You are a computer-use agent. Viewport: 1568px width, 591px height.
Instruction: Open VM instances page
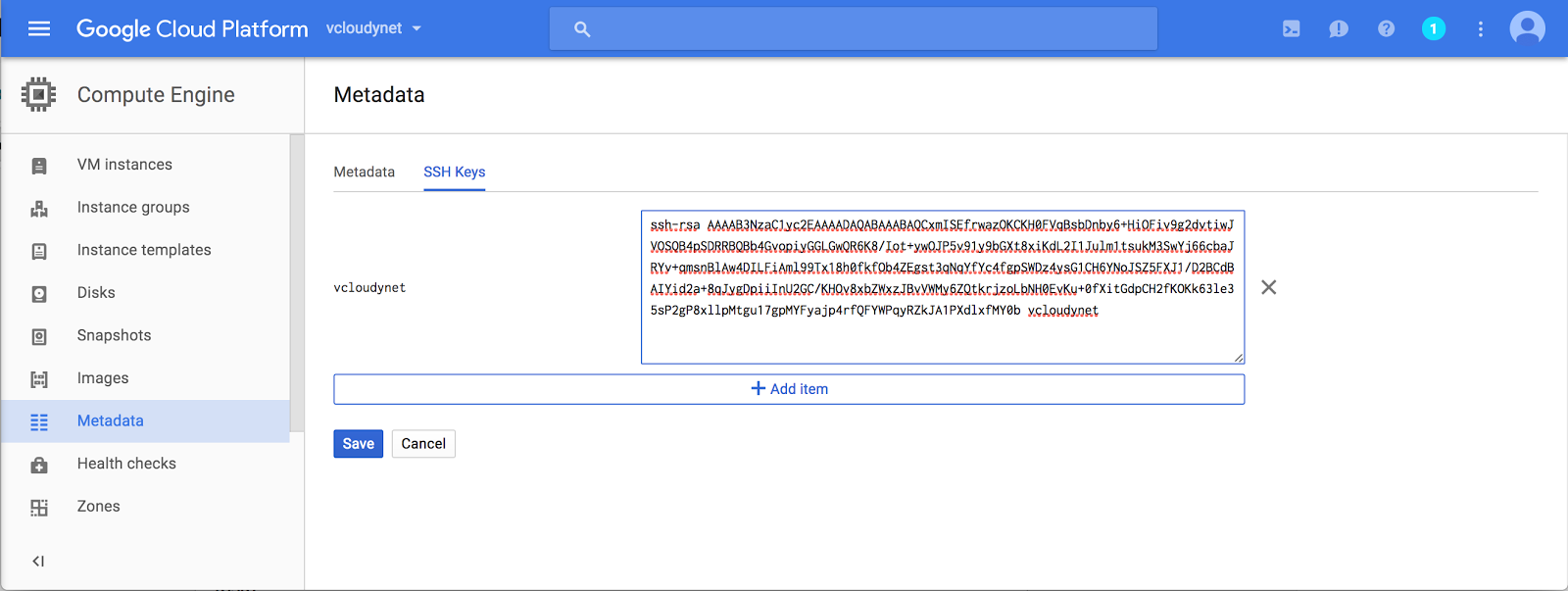click(124, 165)
